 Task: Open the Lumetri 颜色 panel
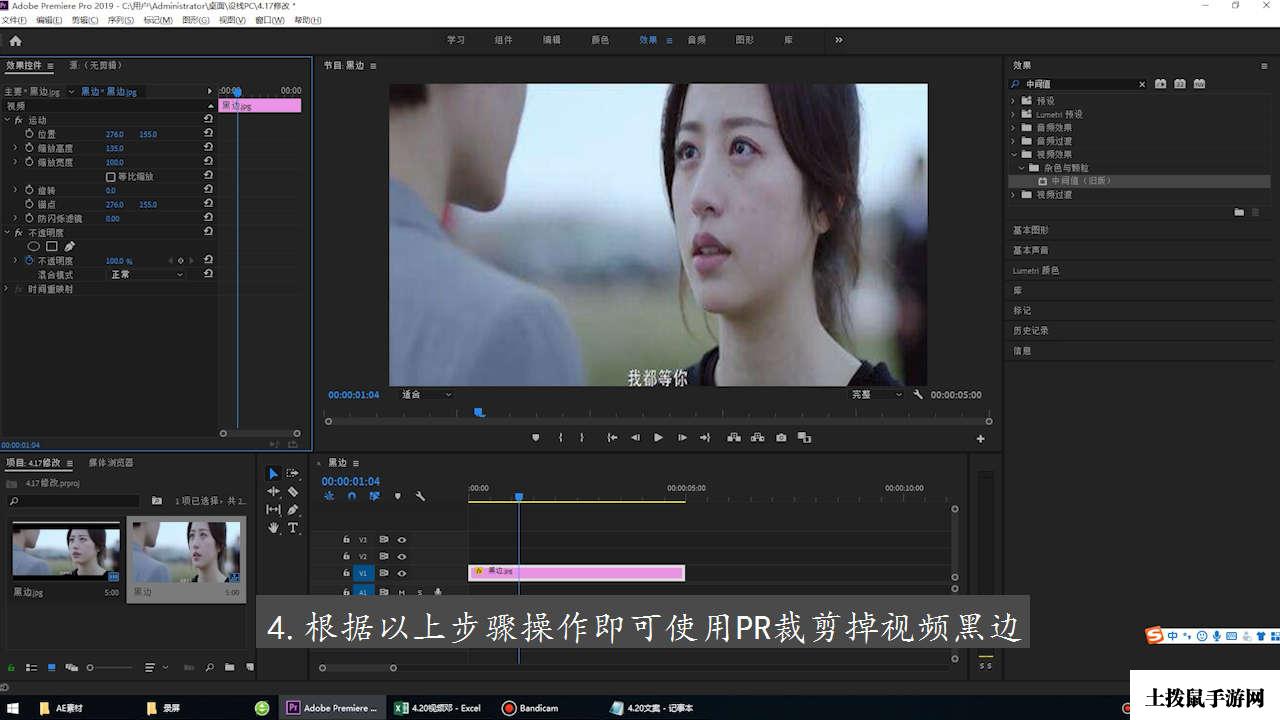(x=1036, y=270)
